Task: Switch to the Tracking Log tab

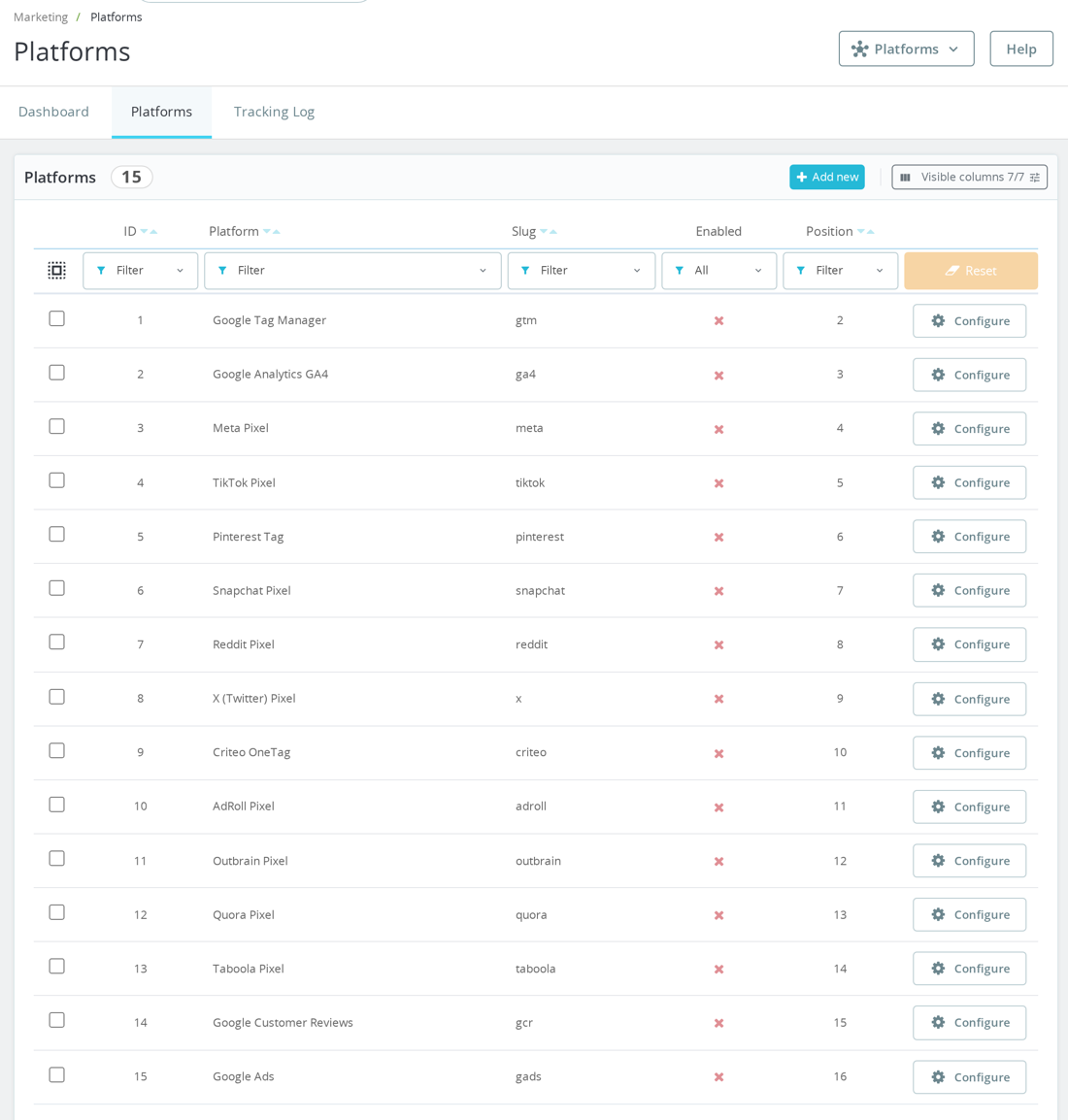Action: [275, 112]
